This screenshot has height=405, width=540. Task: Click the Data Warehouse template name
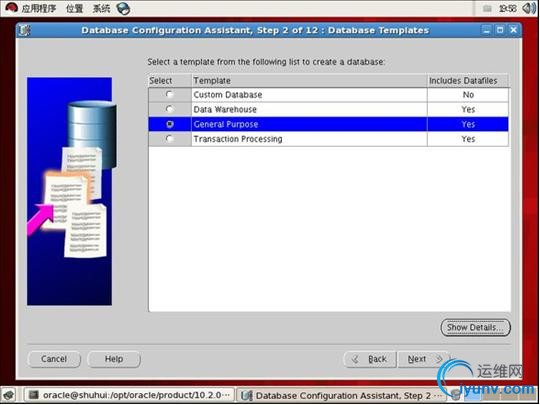click(x=225, y=110)
